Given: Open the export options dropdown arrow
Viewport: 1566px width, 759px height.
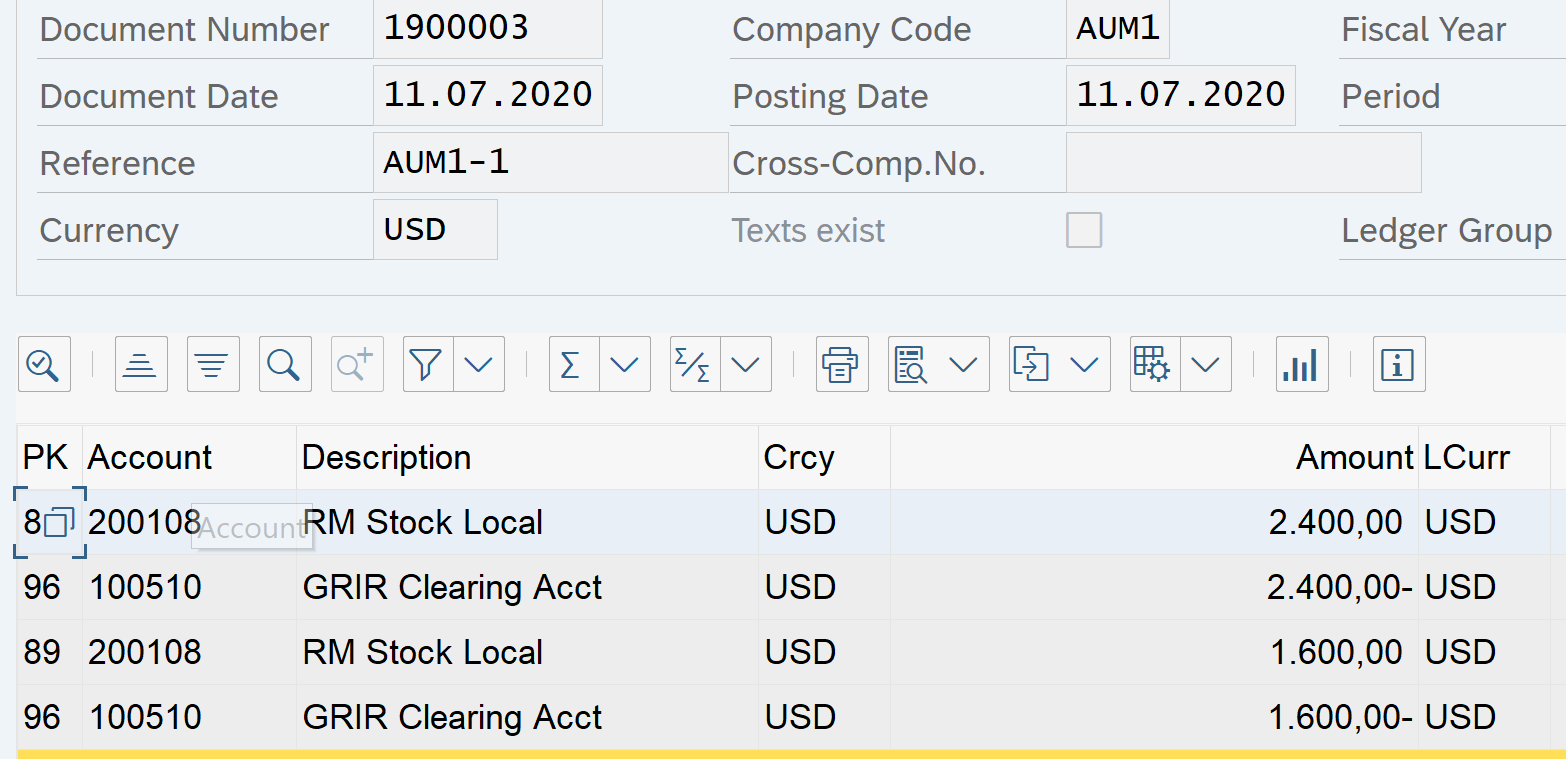Looking at the screenshot, I should tap(1084, 365).
